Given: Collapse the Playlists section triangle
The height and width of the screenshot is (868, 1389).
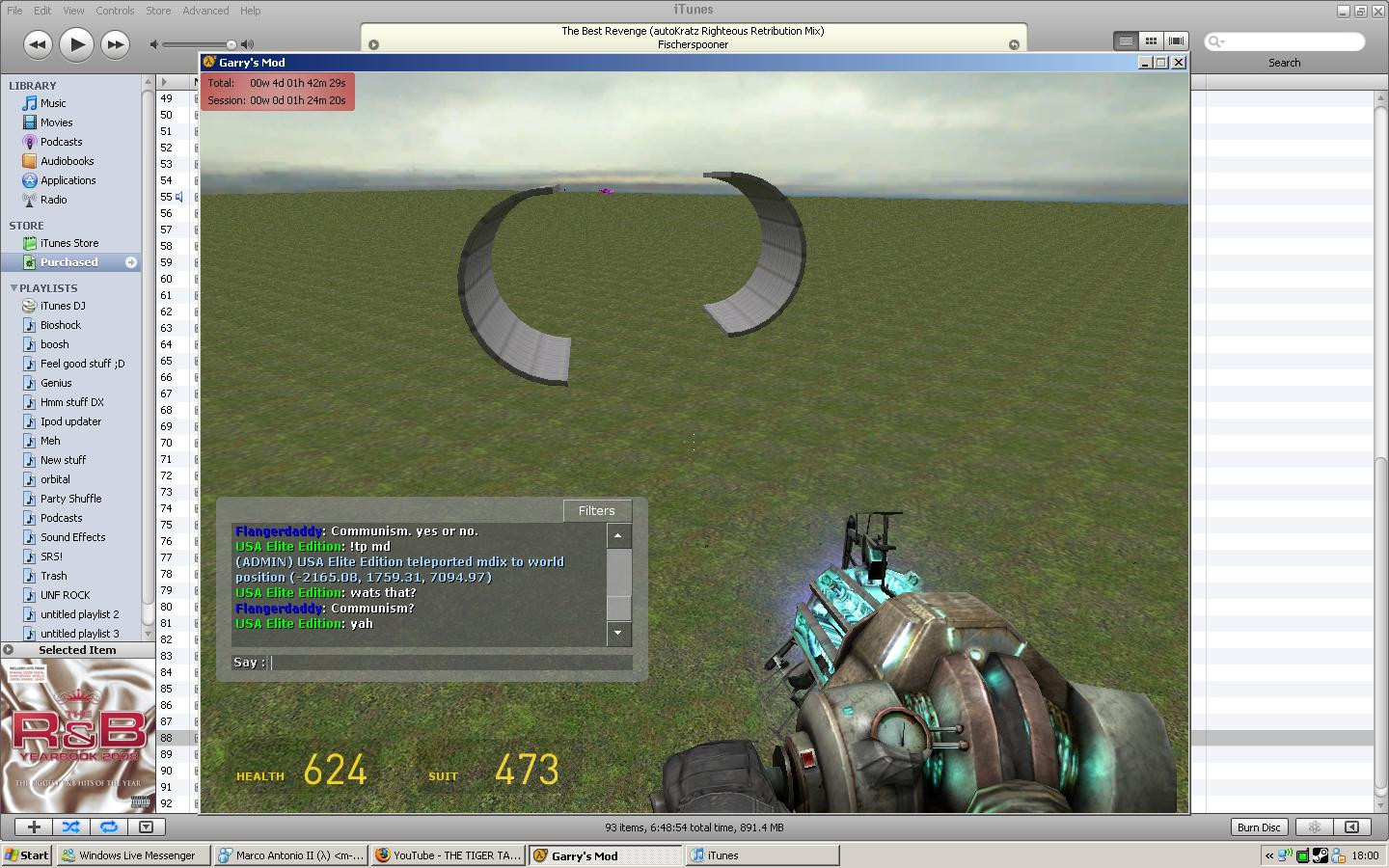Looking at the screenshot, I should tap(14, 288).
